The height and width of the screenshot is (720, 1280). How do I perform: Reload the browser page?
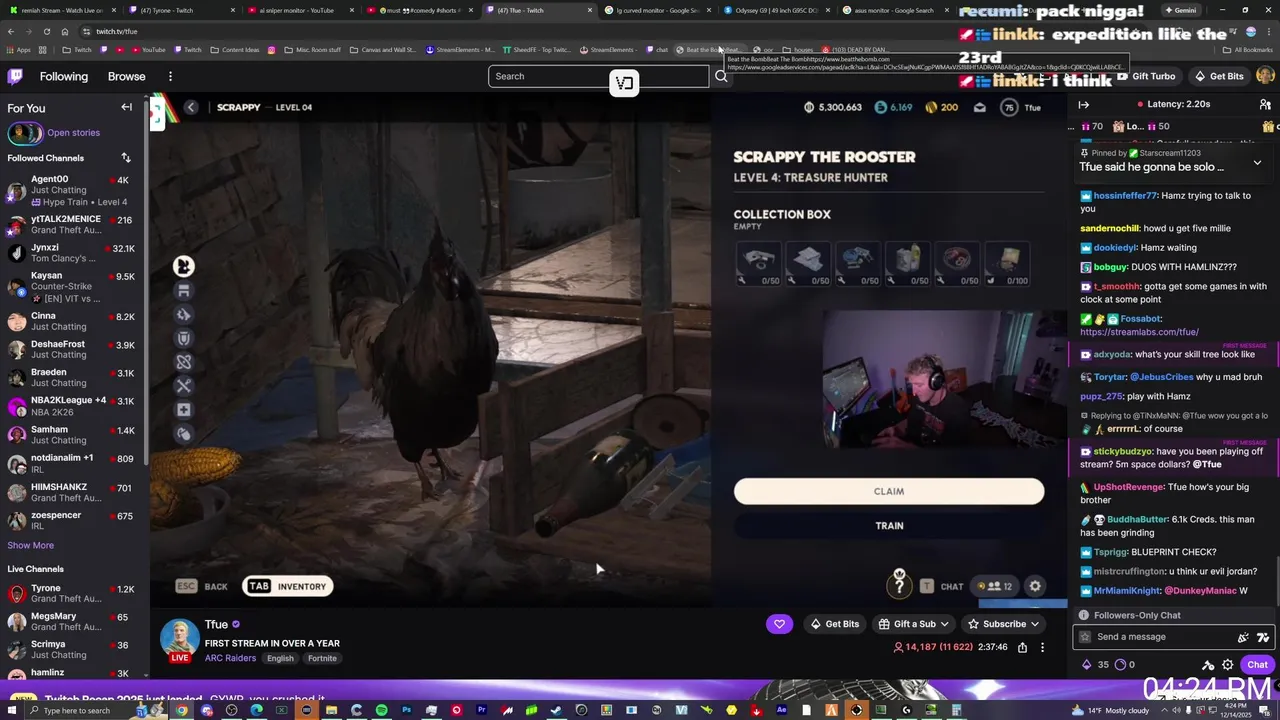(x=46, y=31)
